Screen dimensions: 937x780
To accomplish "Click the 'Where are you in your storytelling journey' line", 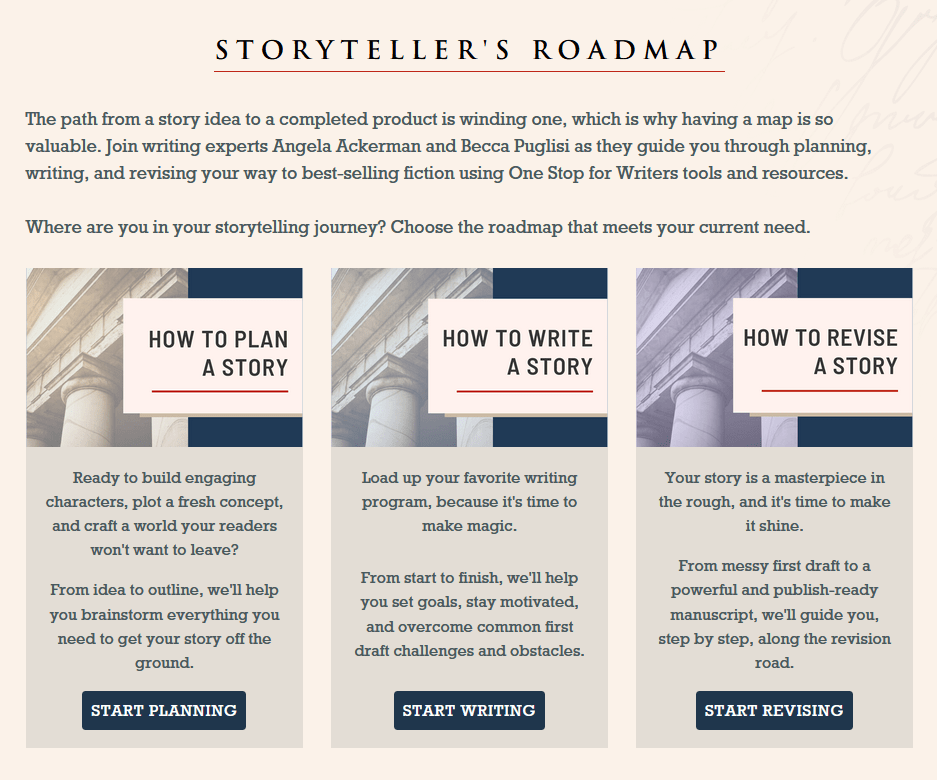I will pos(418,227).
